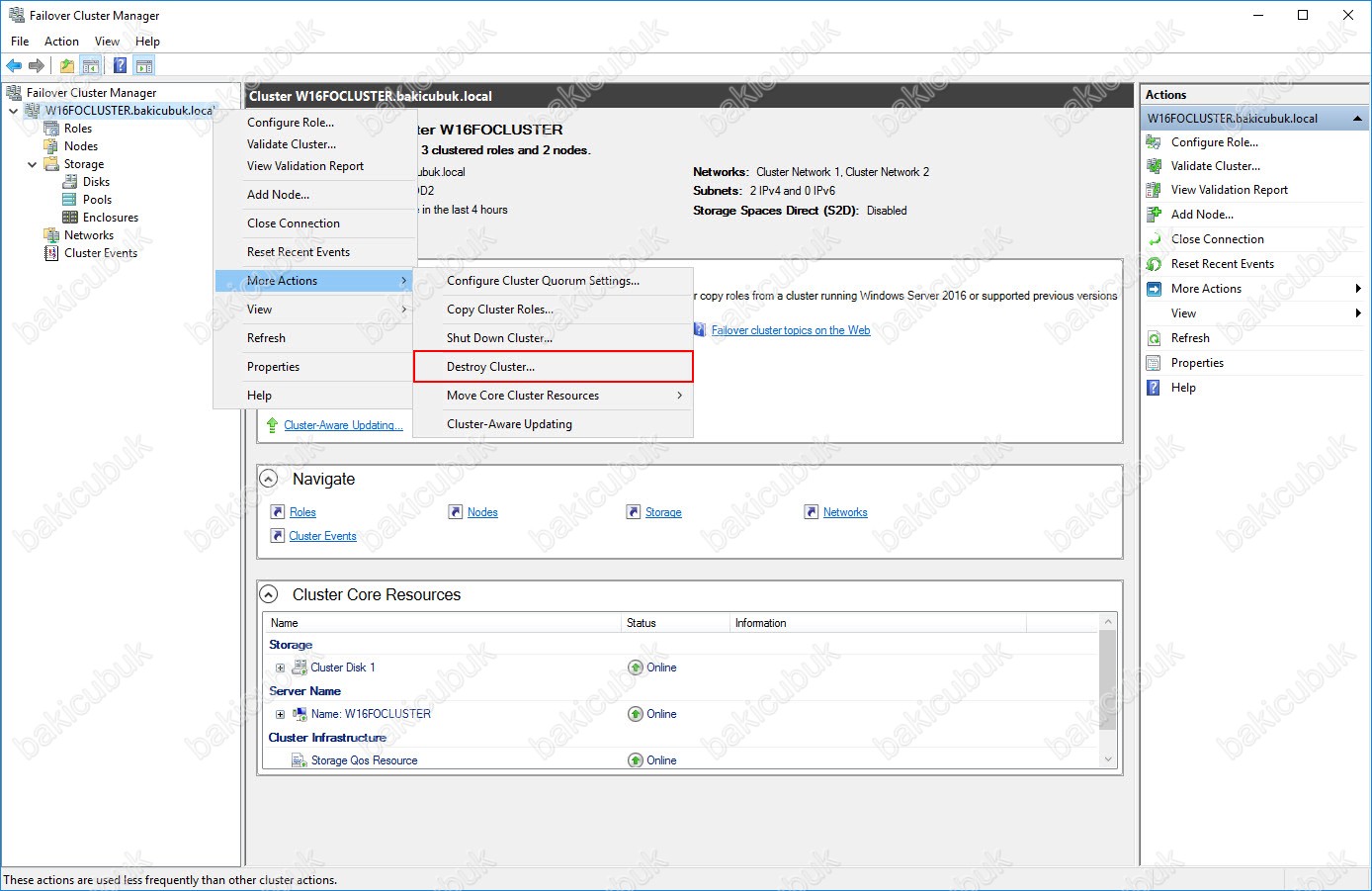
Task: Select Nodes in the tree
Action: (x=81, y=146)
